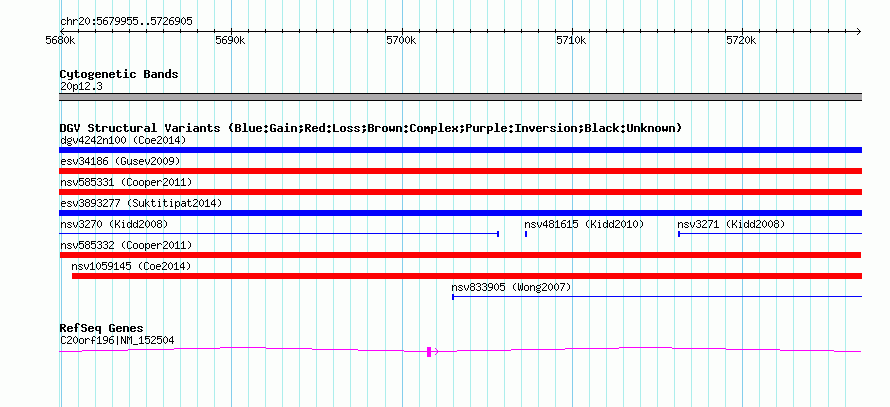The width and height of the screenshot is (890, 407).
Task: Click the chr20:5679955..5726905 coordinate label
Action: [126, 22]
